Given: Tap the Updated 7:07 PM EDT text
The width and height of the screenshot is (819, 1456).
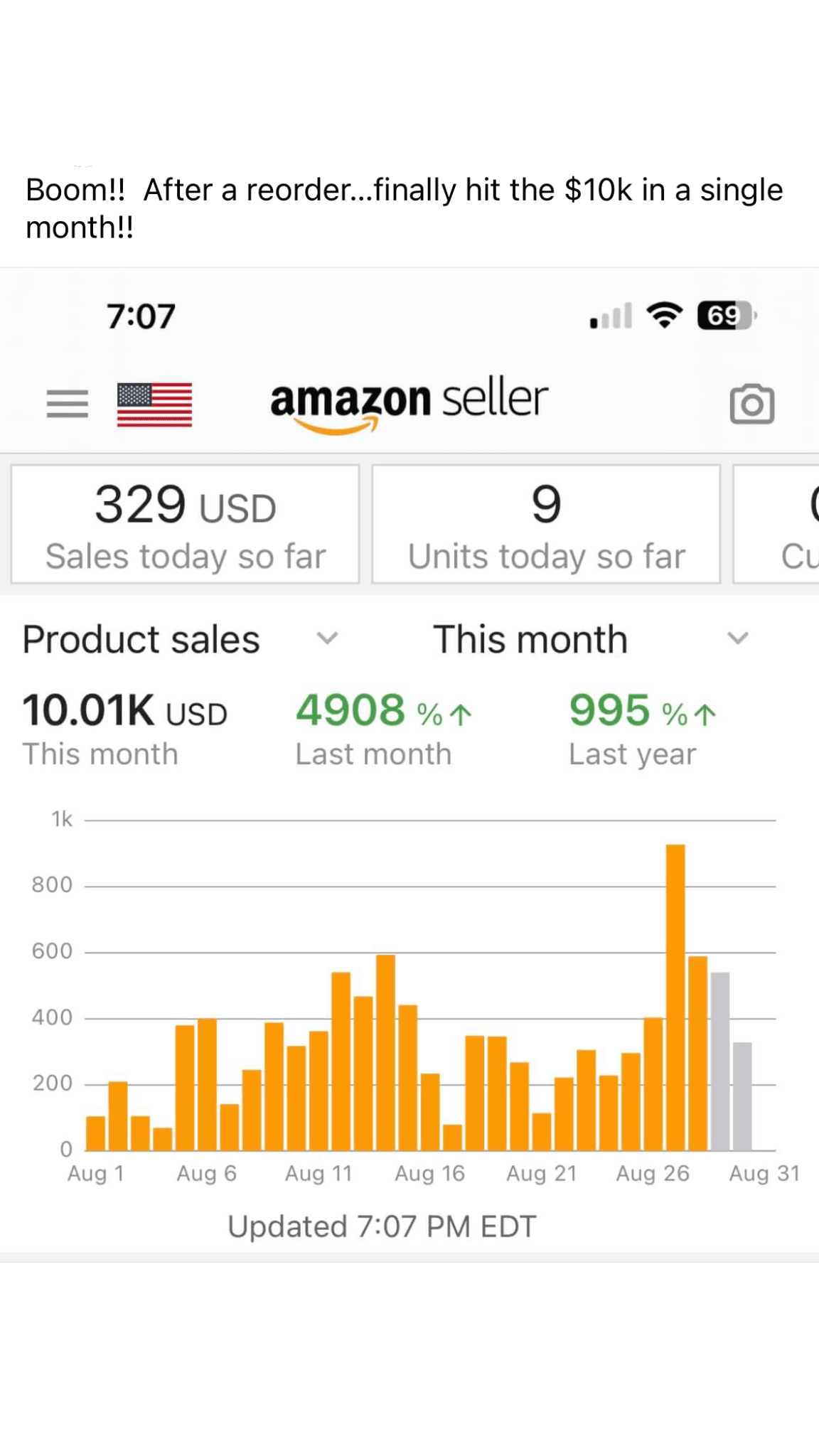Looking at the screenshot, I should [x=382, y=1226].
